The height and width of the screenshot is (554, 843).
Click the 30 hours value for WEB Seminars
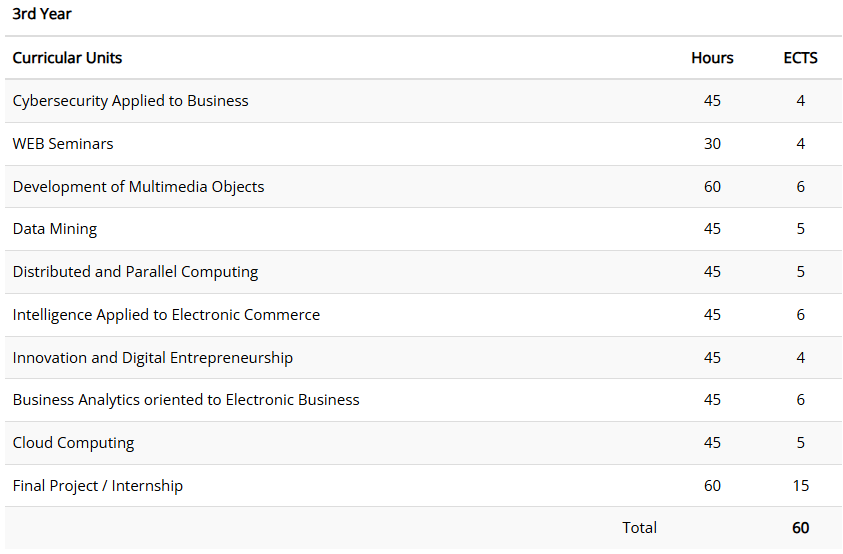pos(712,144)
